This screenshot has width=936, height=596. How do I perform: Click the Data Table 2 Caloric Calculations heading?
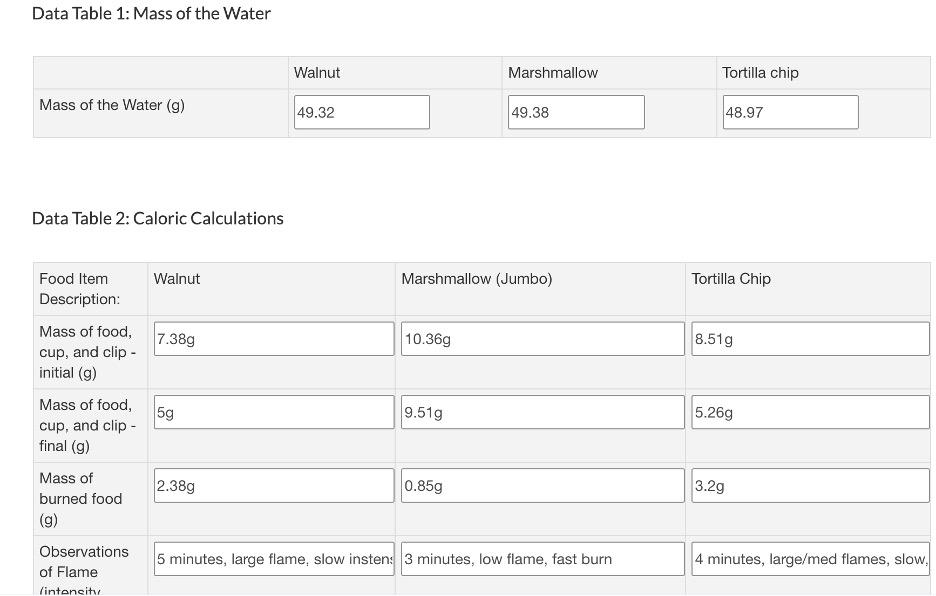157,218
